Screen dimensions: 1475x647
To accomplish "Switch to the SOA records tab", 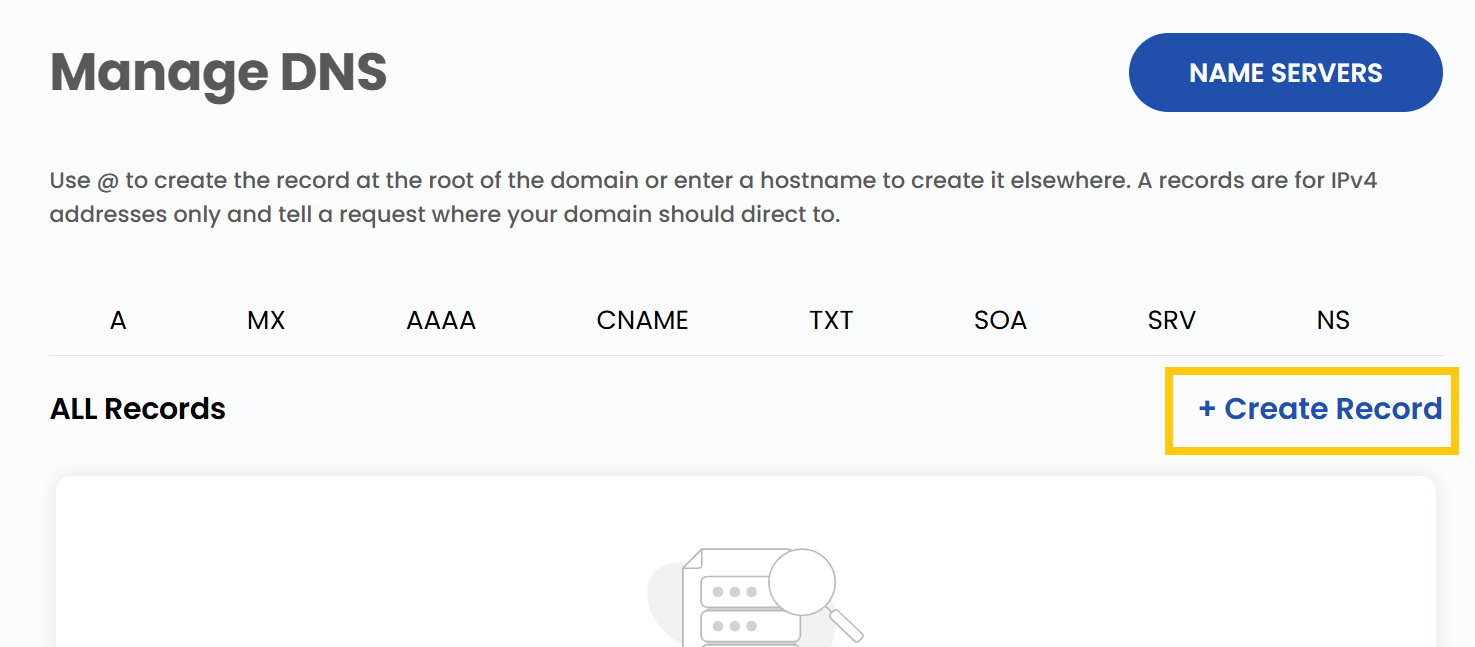I will click(x=1000, y=320).
